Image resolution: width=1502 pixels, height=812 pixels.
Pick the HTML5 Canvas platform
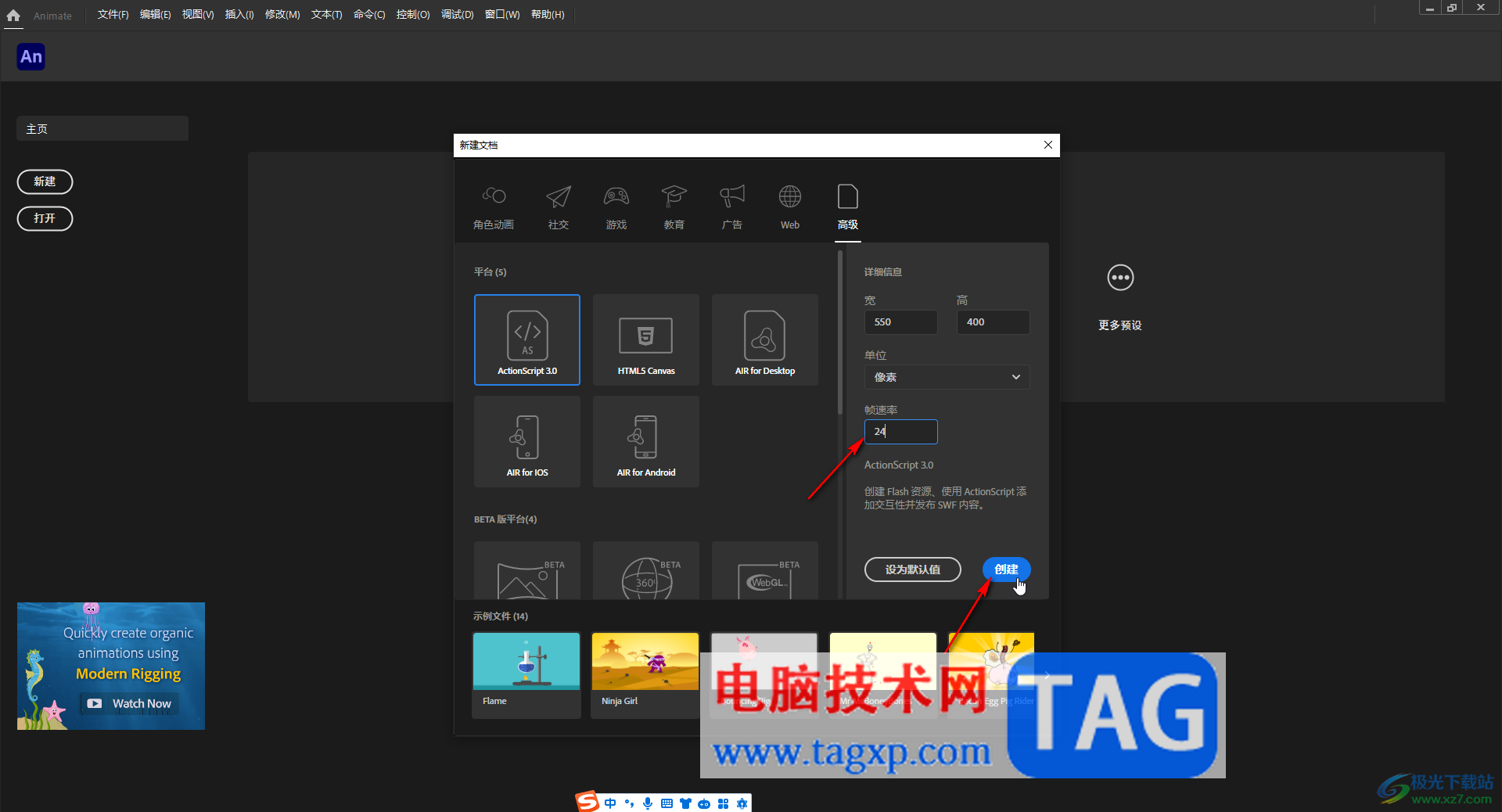pyautogui.click(x=646, y=340)
